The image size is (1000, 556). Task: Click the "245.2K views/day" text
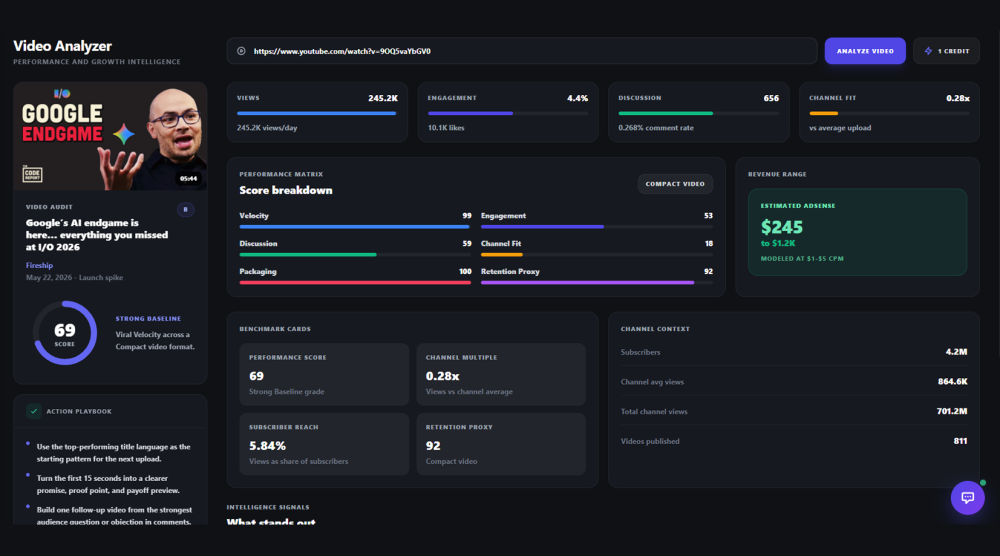pos(267,128)
